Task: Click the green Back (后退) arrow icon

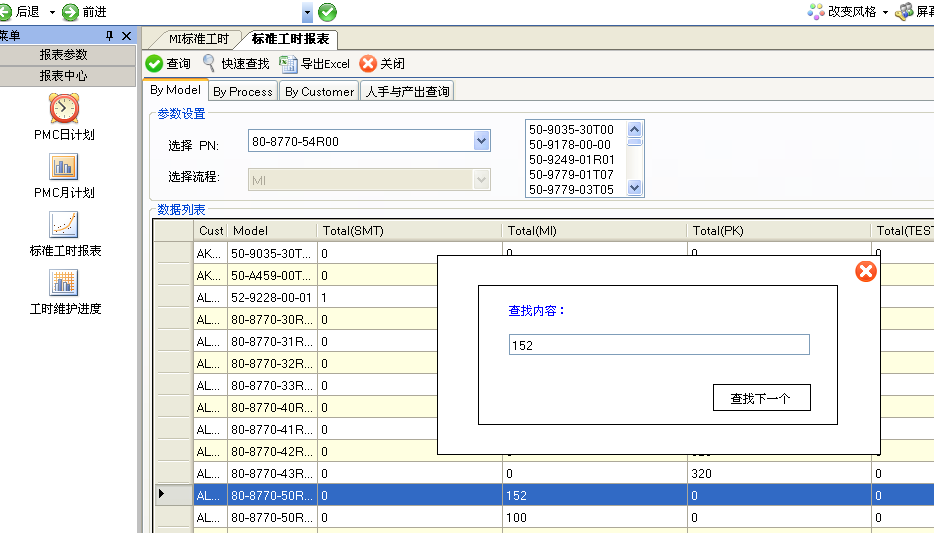Action: pyautogui.click(x=5, y=12)
